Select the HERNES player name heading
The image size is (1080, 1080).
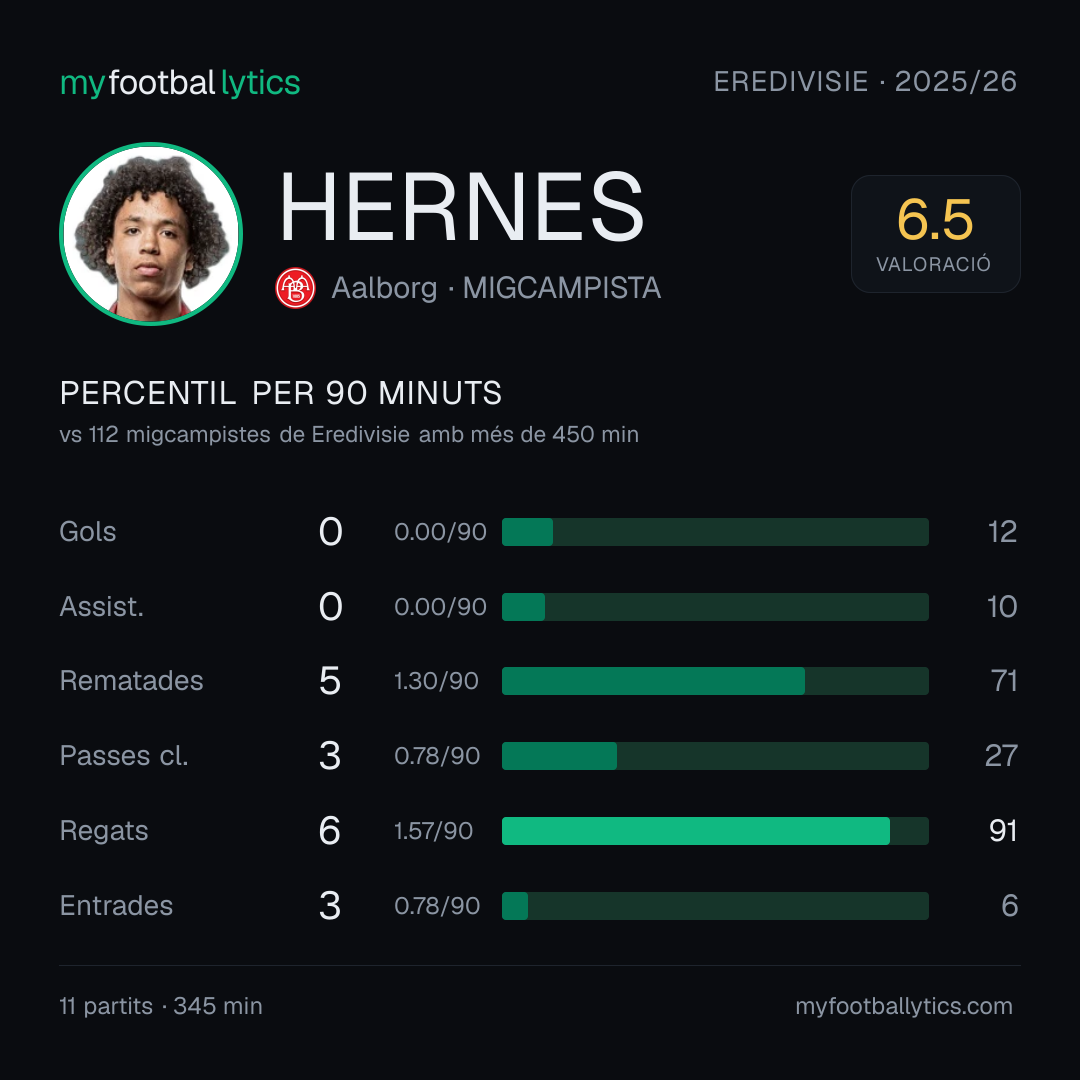point(461,207)
